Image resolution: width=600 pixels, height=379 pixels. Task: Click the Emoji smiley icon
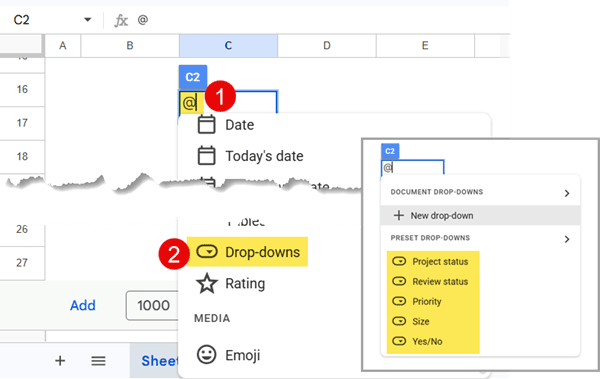[x=207, y=354]
